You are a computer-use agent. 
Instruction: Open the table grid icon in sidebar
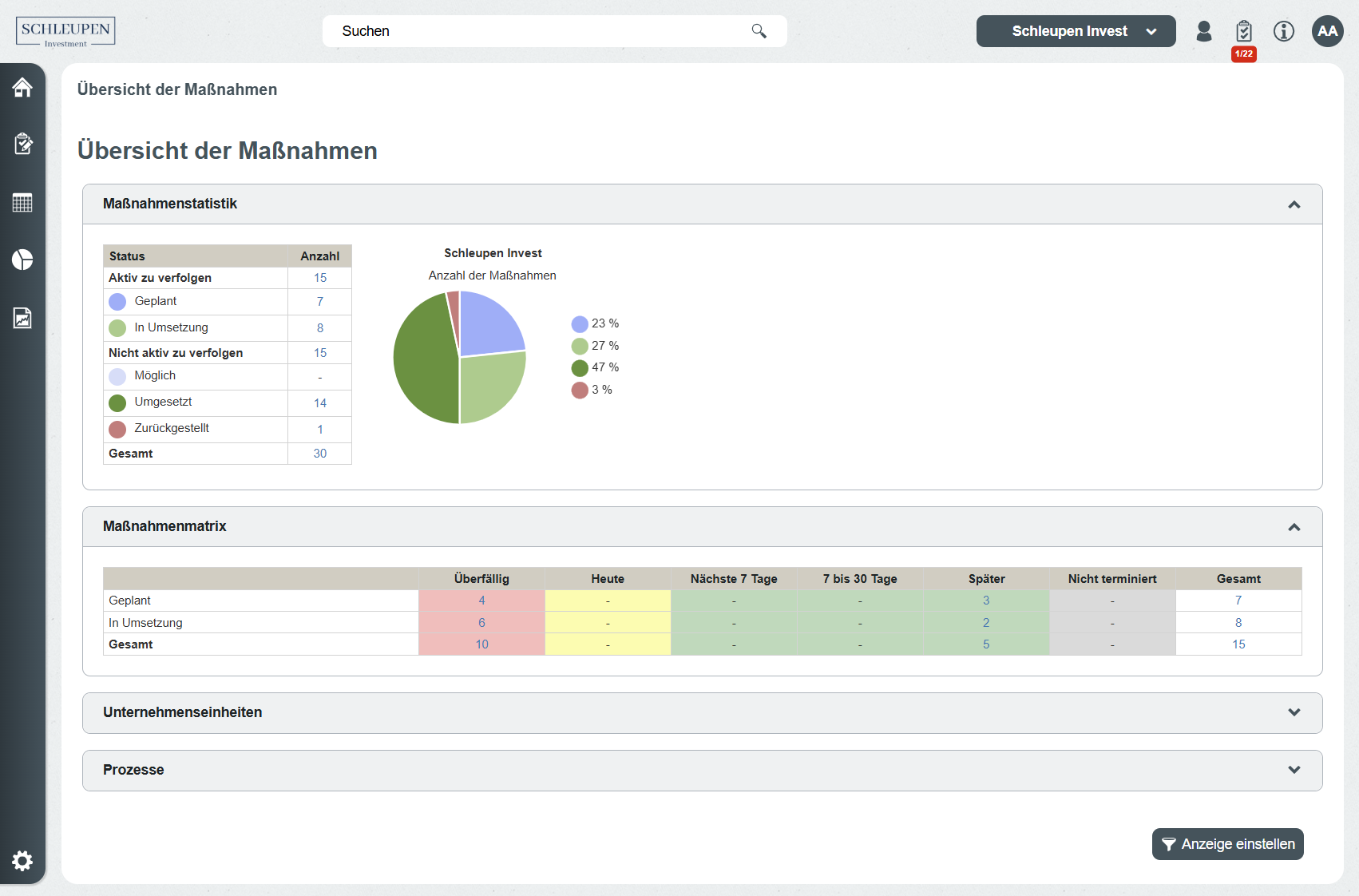click(x=22, y=203)
